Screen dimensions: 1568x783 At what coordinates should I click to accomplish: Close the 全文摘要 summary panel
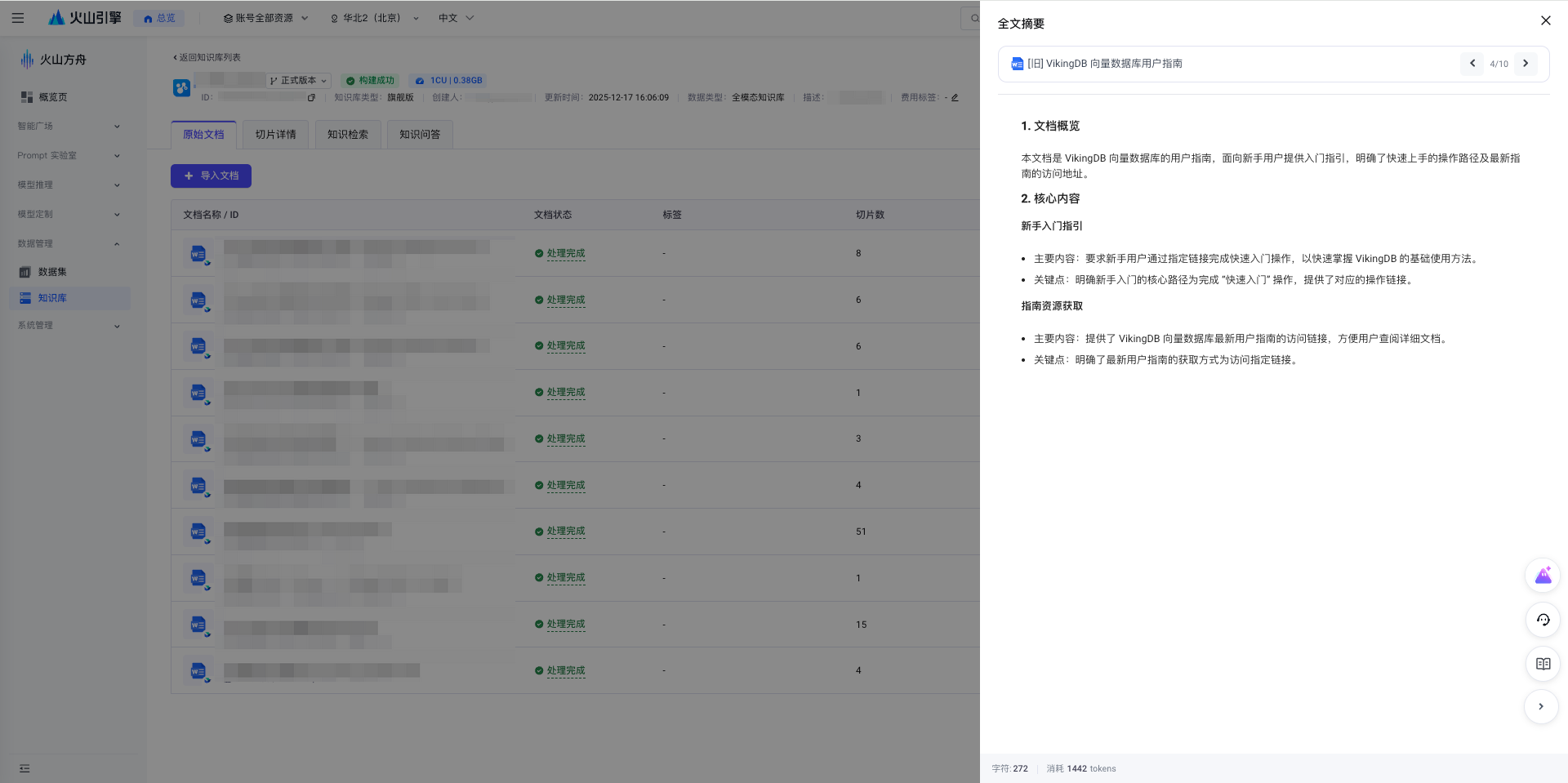[x=1545, y=20]
